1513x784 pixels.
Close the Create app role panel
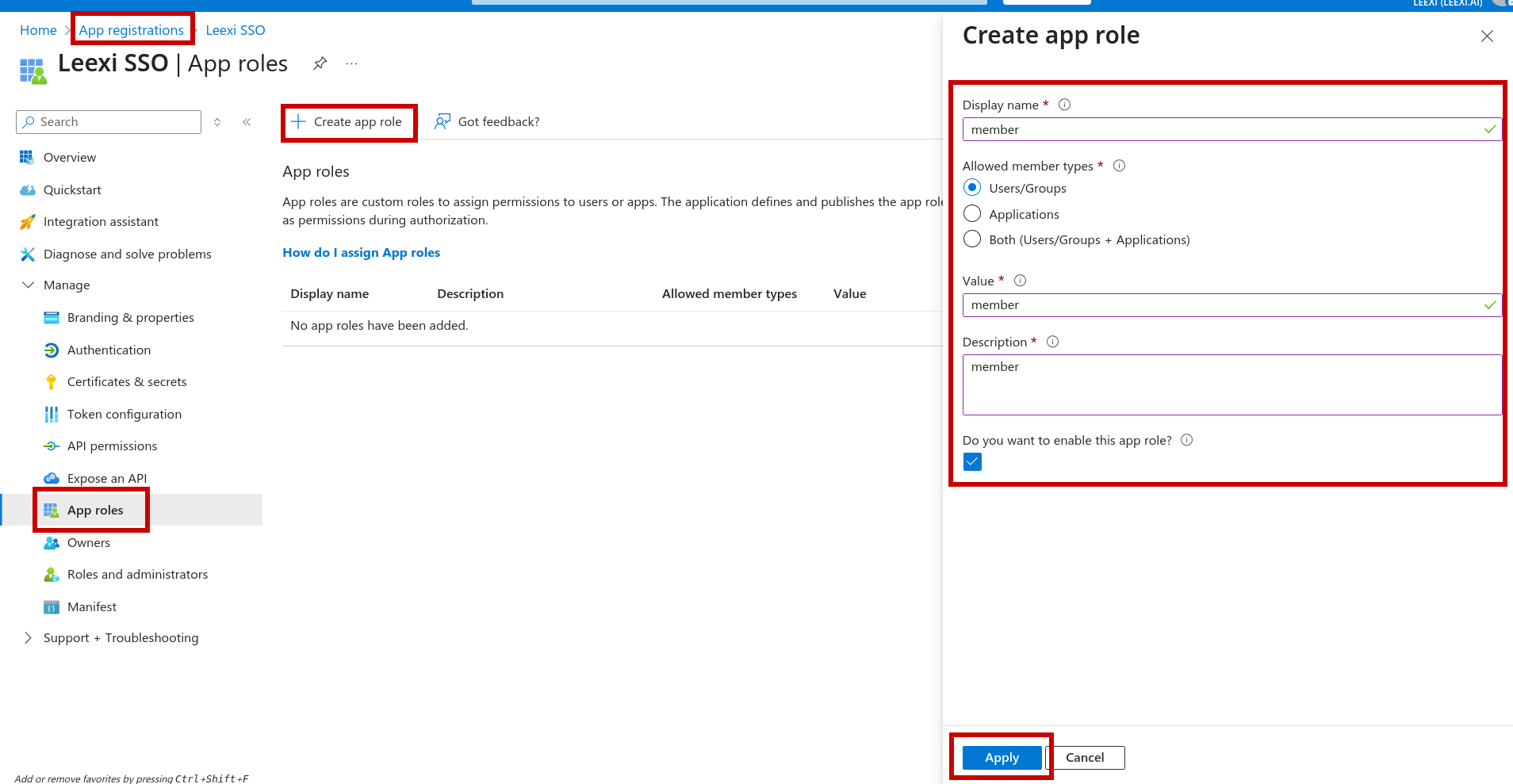(1487, 36)
